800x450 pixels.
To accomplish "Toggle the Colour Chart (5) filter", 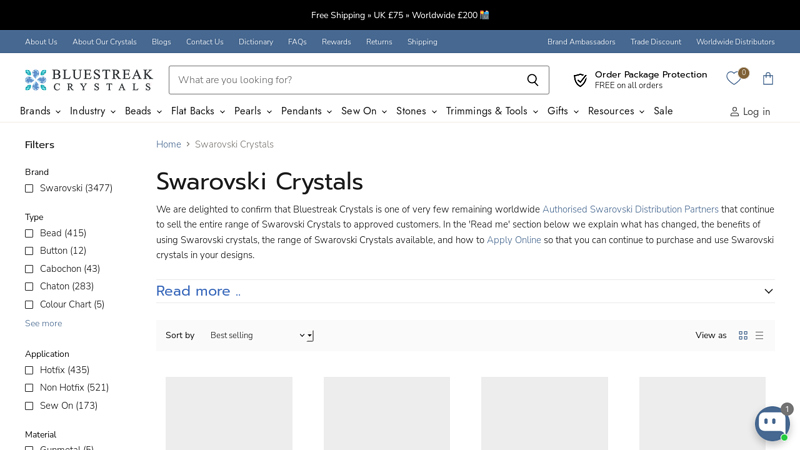I will coord(29,305).
